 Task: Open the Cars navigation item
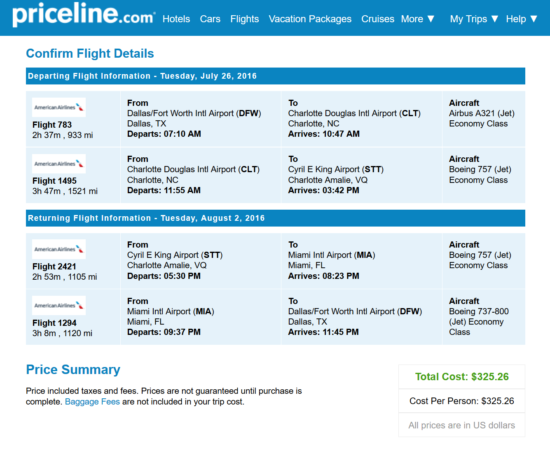pos(210,19)
